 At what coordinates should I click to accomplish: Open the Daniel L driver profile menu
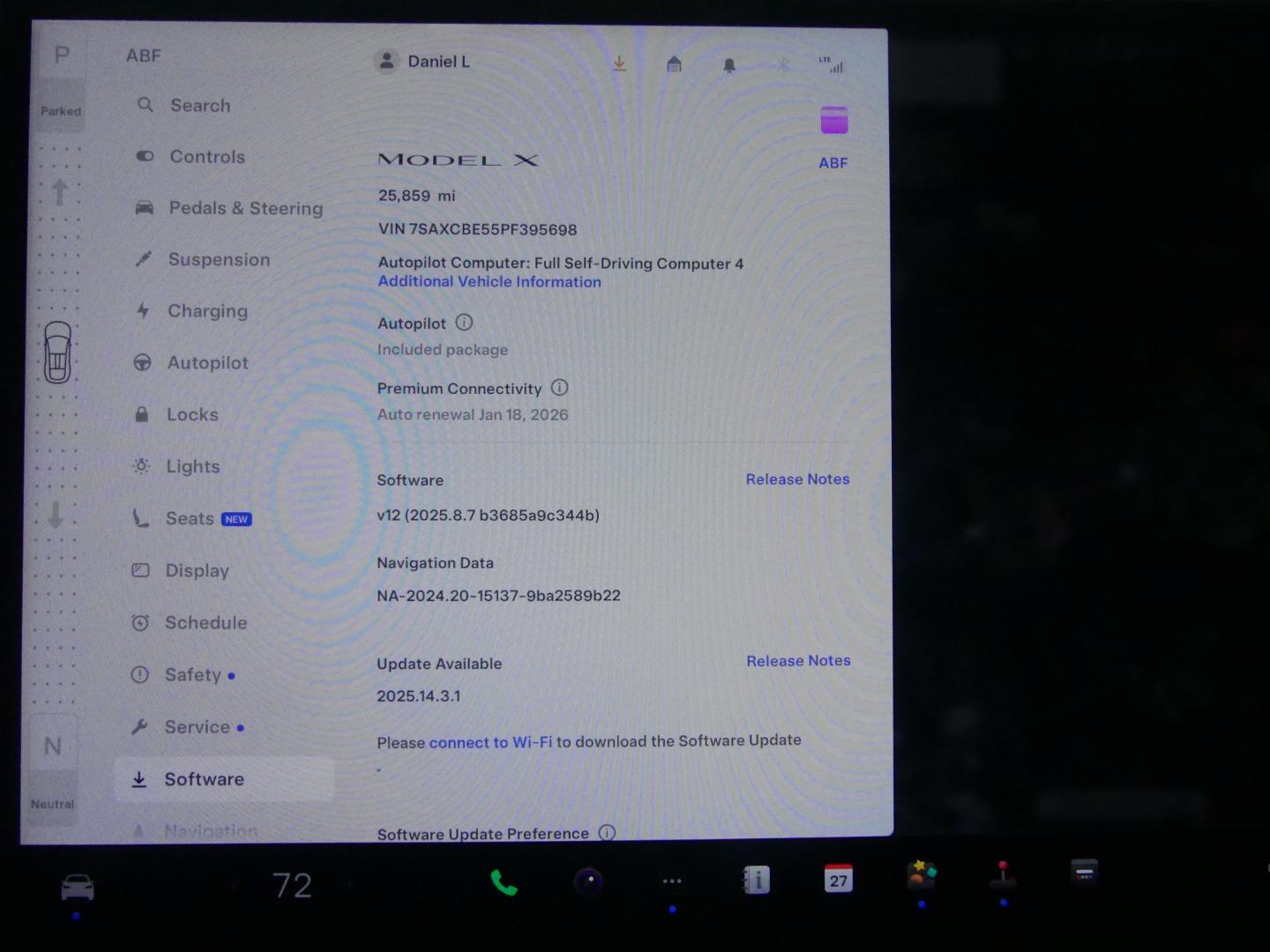[423, 62]
